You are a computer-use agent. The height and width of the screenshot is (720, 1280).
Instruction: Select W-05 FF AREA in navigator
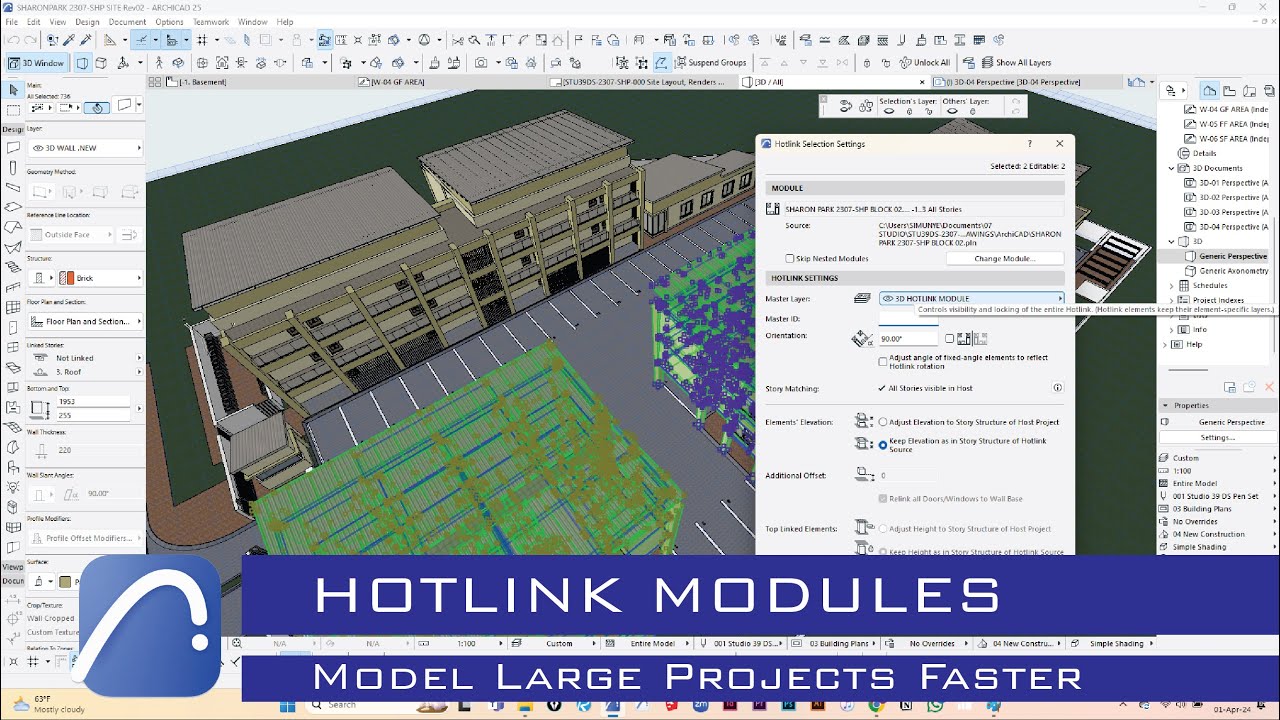(1226, 124)
